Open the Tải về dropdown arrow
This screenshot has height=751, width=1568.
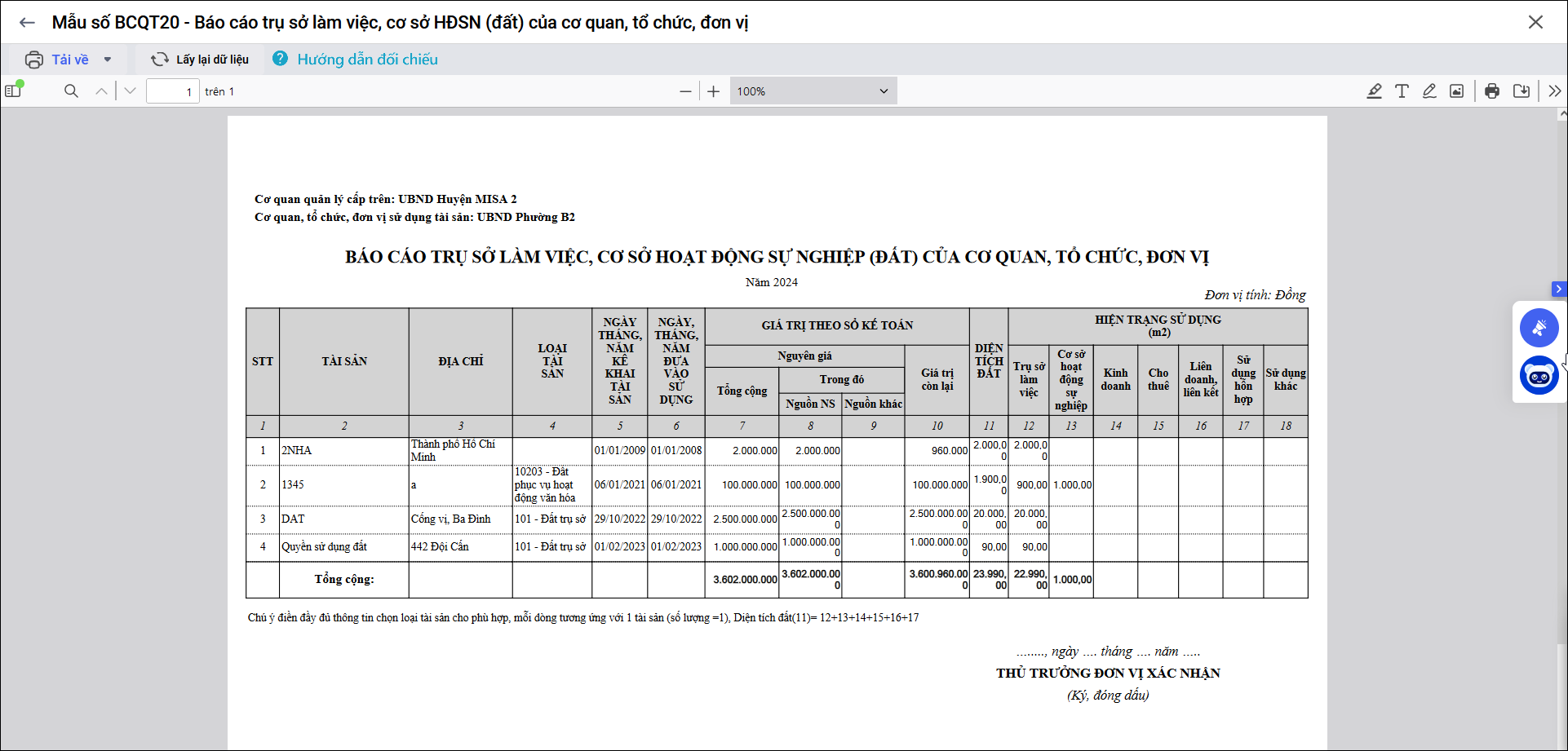108,60
